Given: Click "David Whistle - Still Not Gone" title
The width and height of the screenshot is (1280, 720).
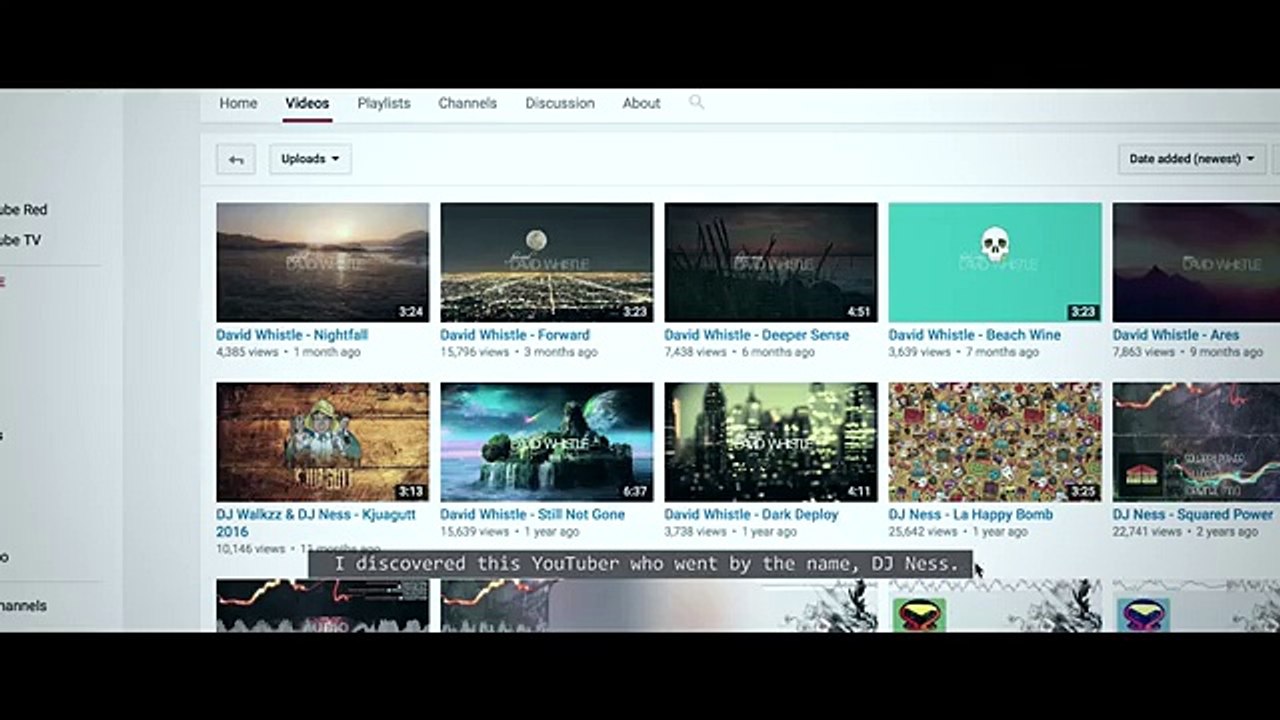Looking at the screenshot, I should 532,514.
